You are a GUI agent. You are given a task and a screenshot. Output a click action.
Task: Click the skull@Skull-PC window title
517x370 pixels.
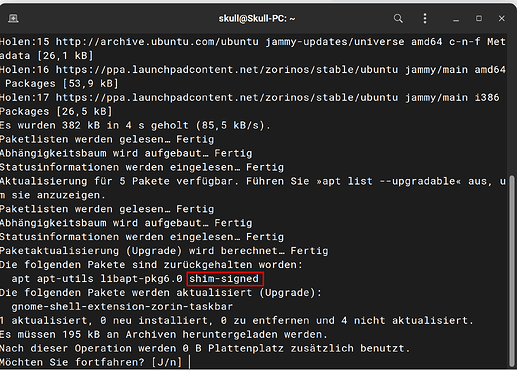[257, 18]
